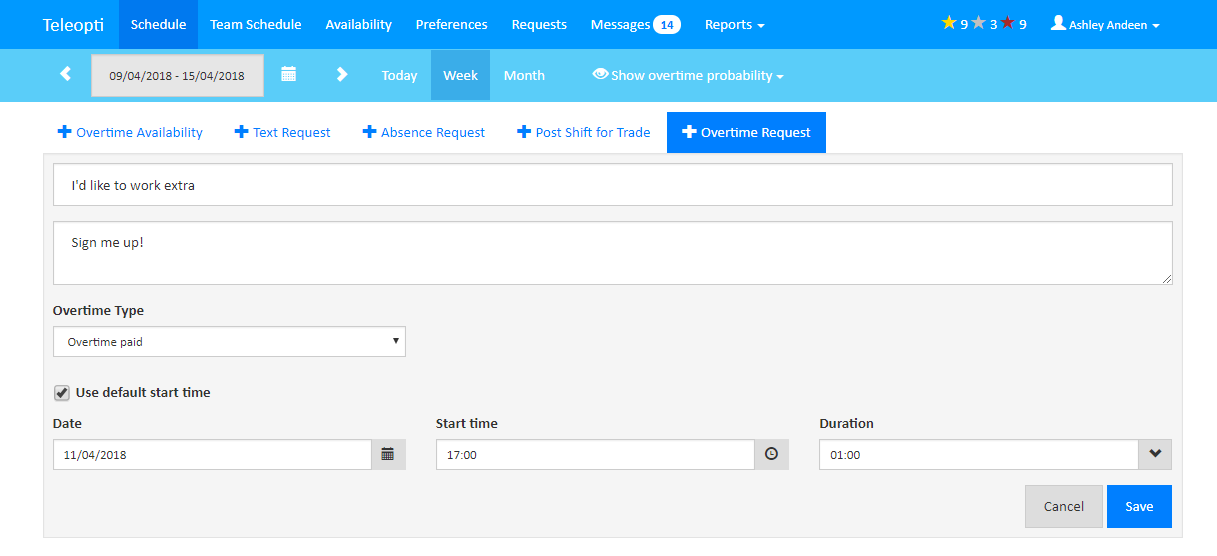Click the red star badge counter
Screen dimensions: 1217x556
(1013, 24)
